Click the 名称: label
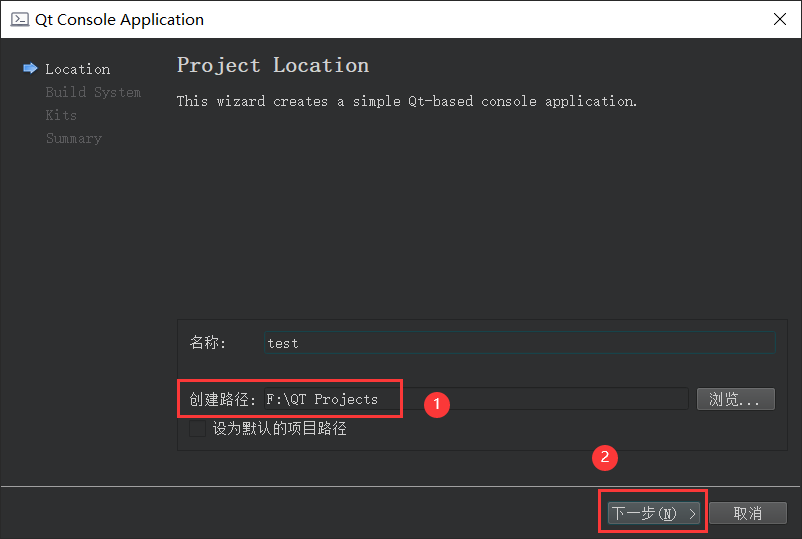This screenshot has height=539, width=802. [208, 342]
